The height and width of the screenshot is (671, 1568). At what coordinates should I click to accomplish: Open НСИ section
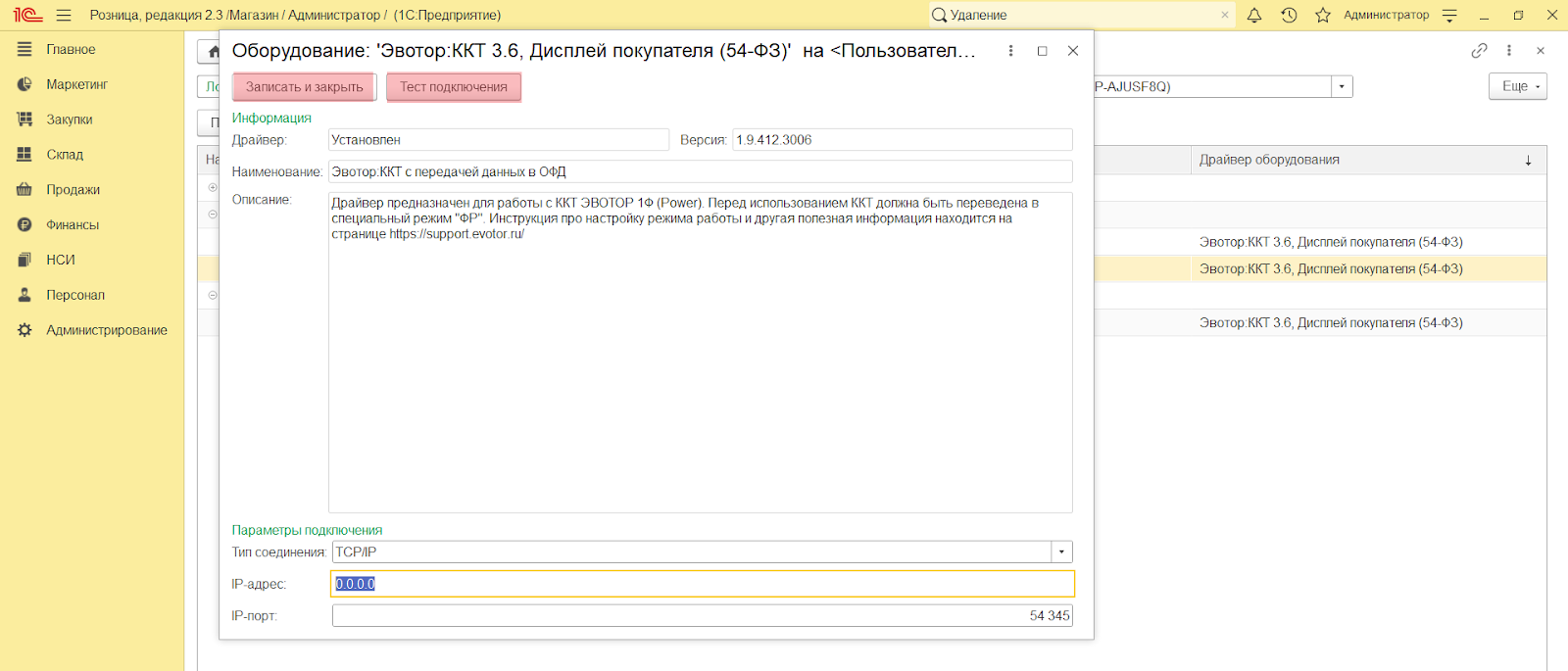click(60, 260)
